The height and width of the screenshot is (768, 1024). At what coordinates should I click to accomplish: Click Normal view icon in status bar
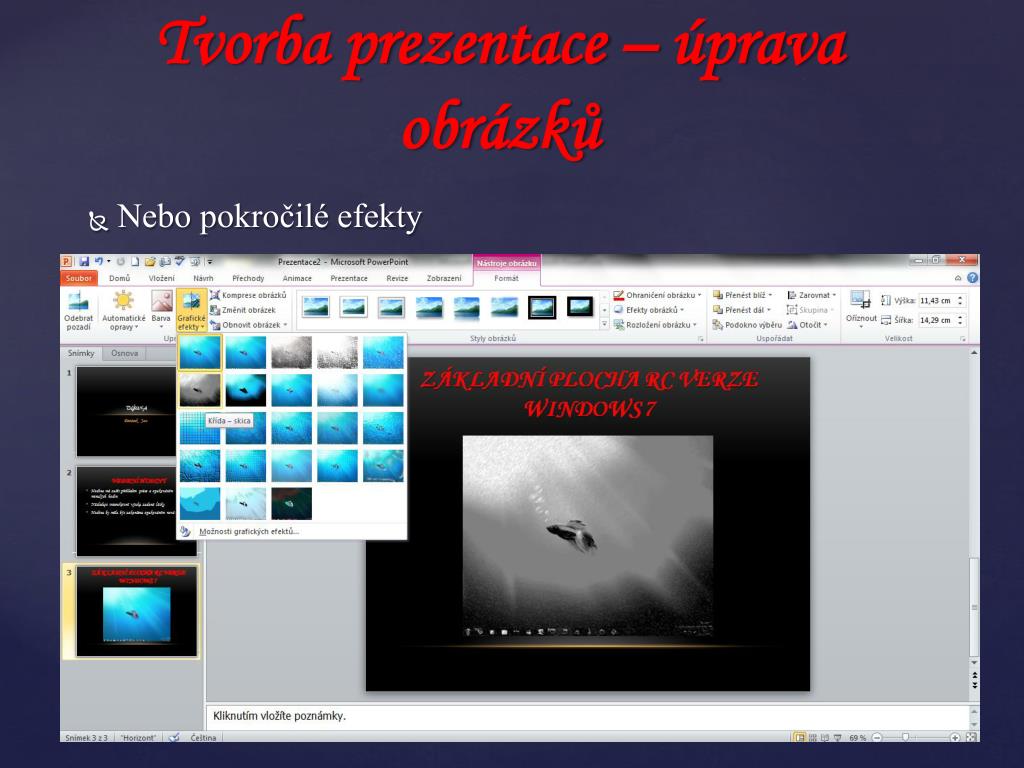click(x=799, y=737)
